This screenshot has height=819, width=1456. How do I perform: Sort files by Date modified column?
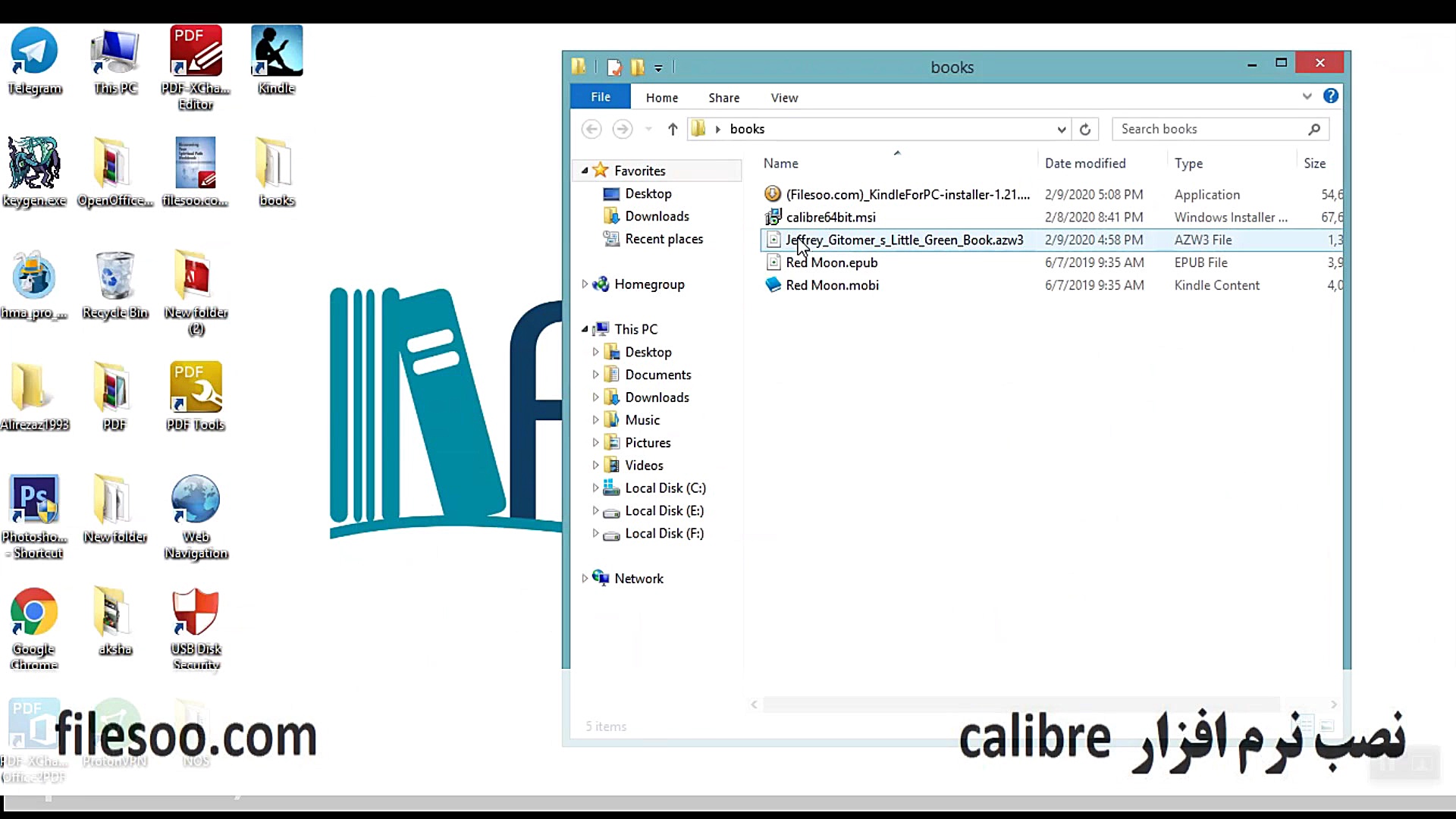(1084, 164)
